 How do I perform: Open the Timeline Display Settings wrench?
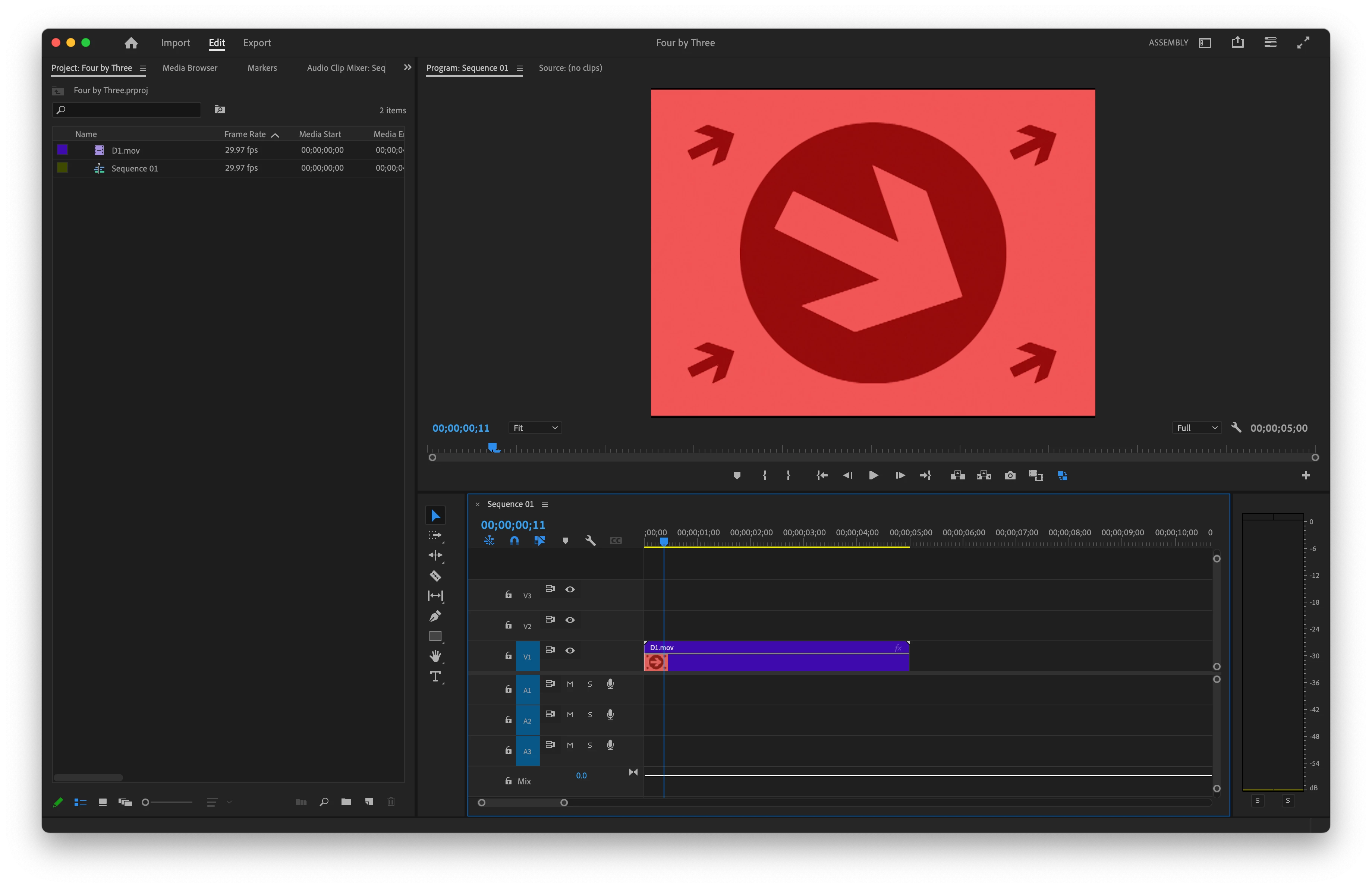590,541
